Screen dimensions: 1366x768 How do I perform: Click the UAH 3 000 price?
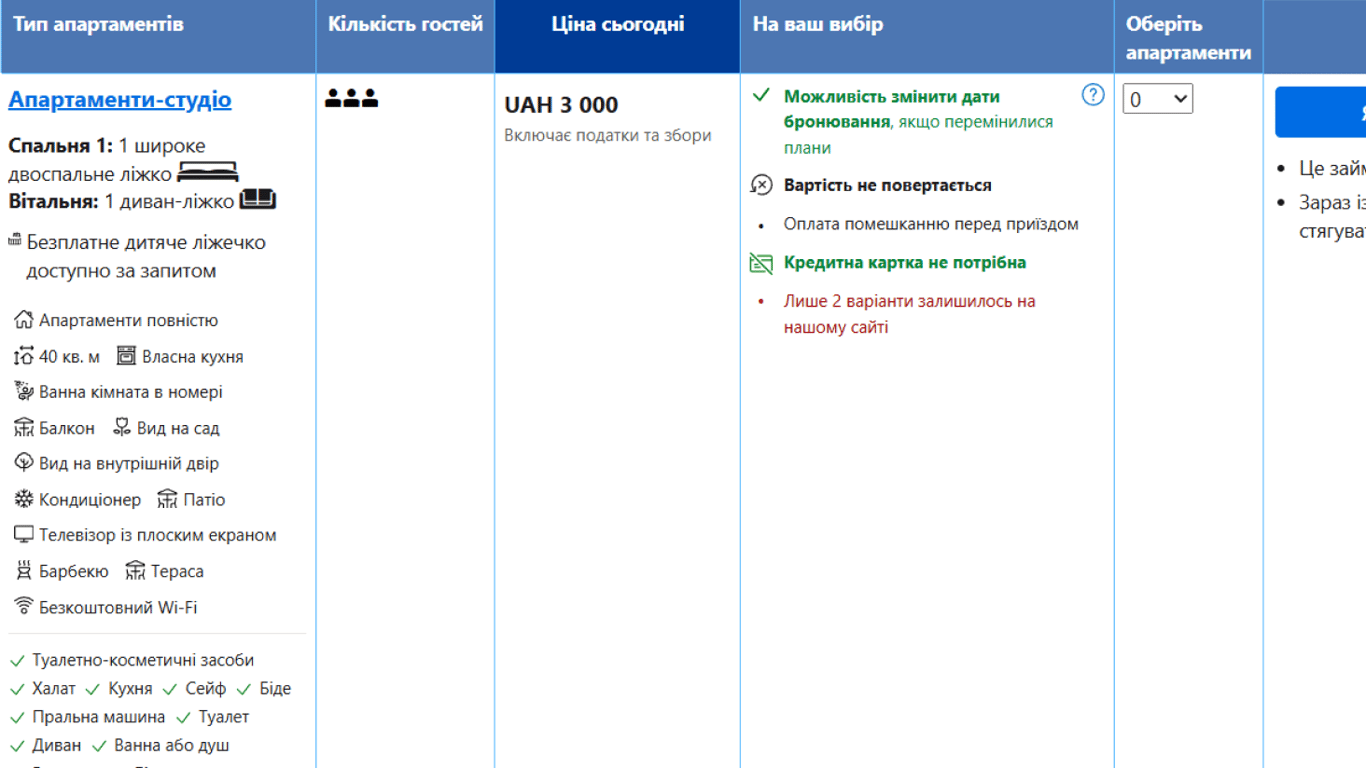[x=561, y=105]
